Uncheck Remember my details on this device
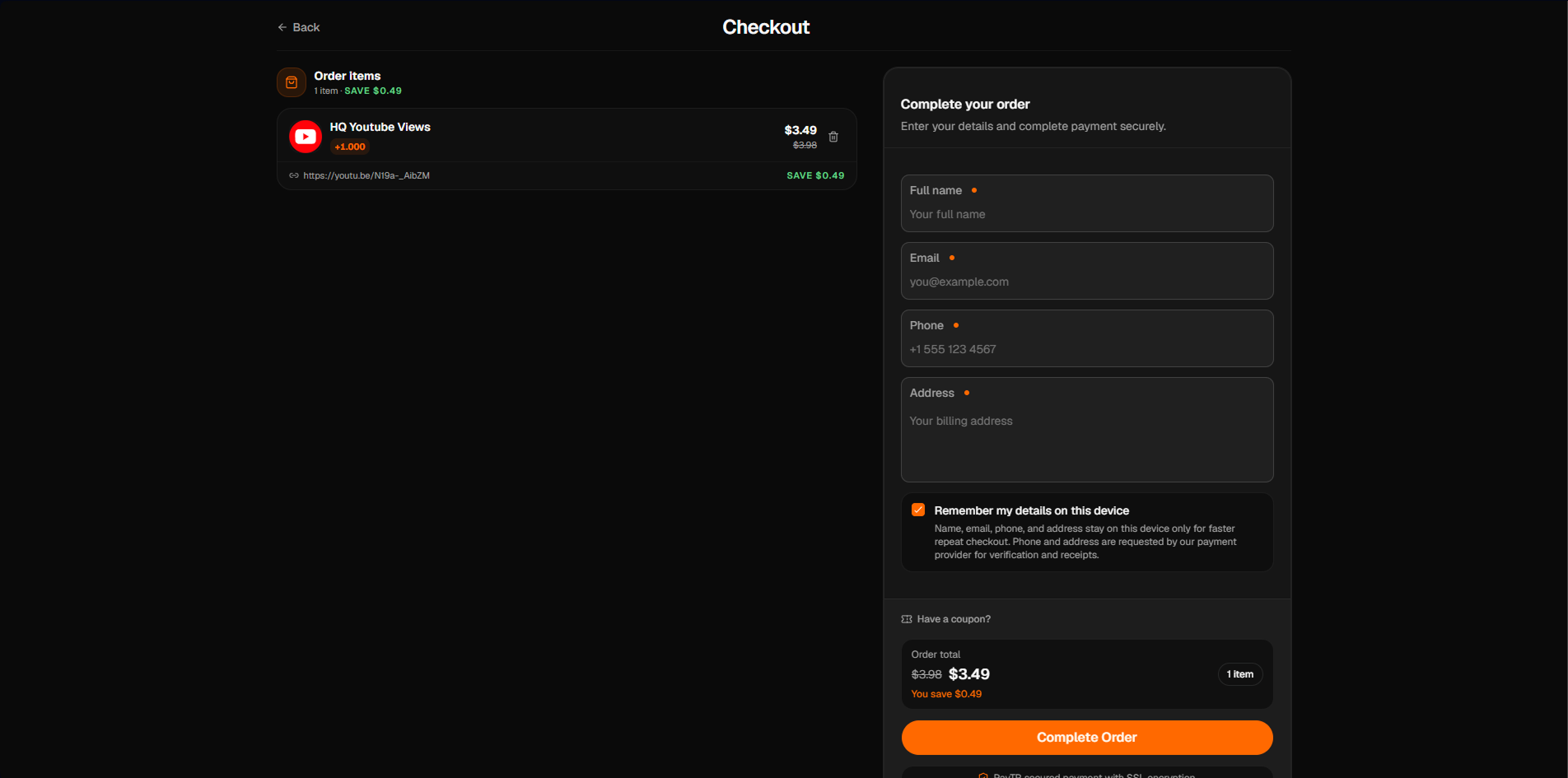This screenshot has width=1568, height=778. 918,510
